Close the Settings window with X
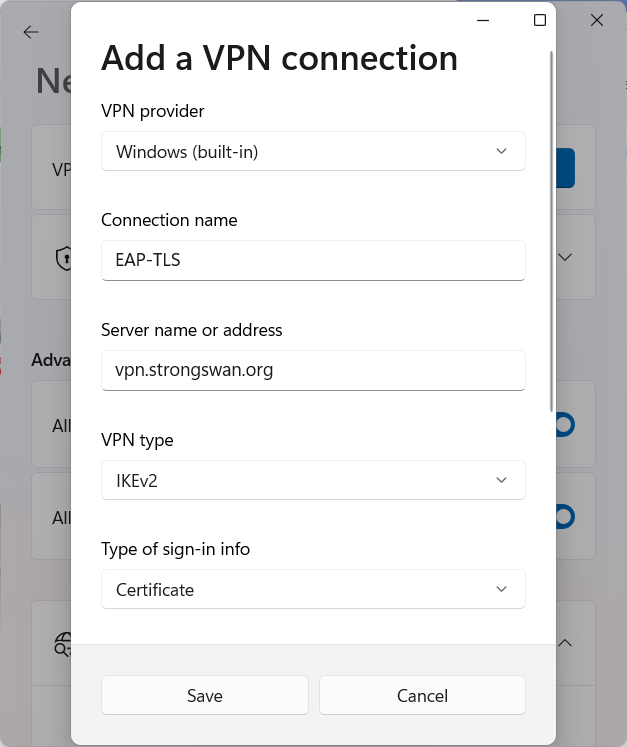The height and width of the screenshot is (747, 627). click(597, 20)
